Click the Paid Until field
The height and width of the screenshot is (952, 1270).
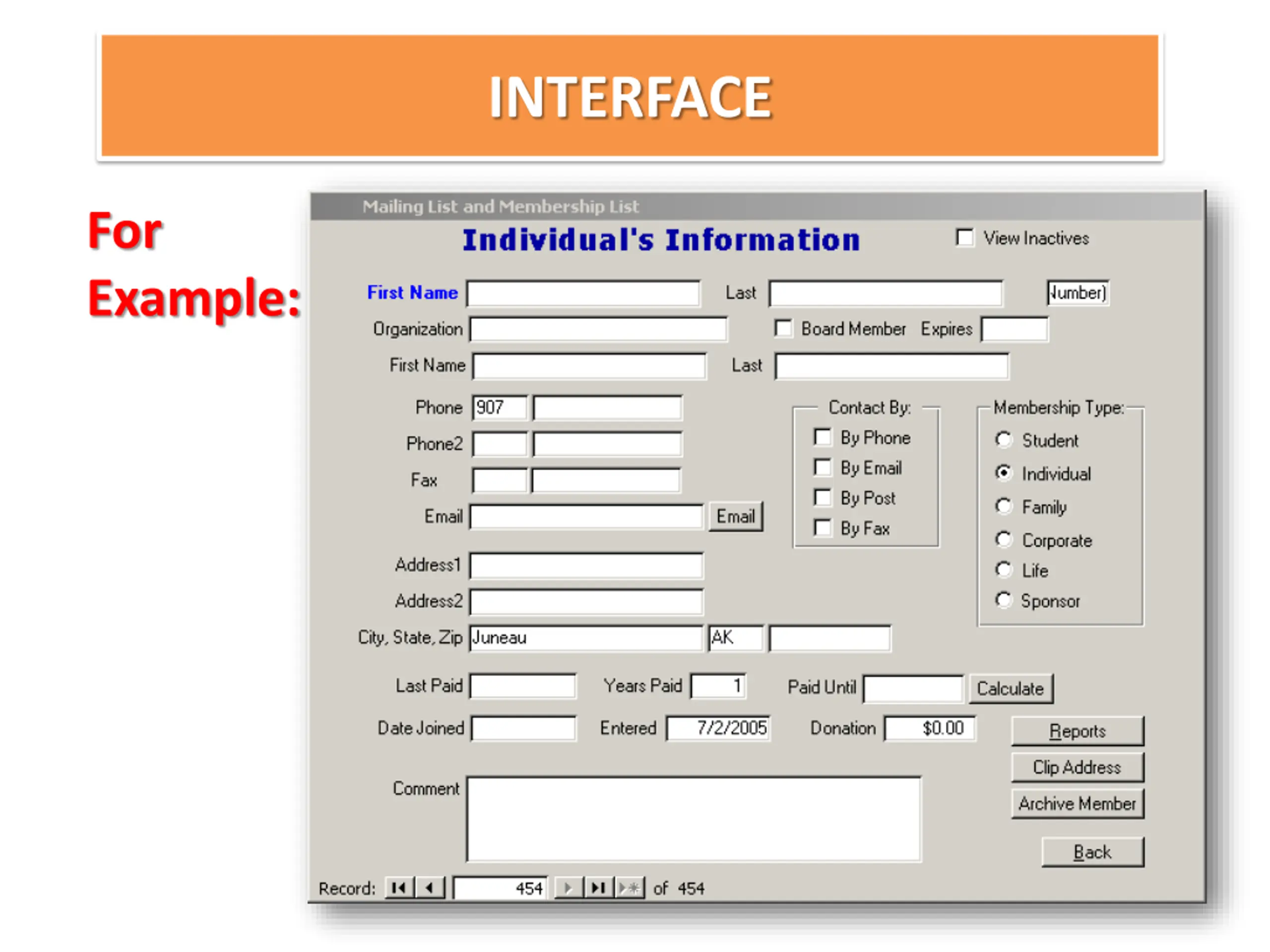pos(913,689)
